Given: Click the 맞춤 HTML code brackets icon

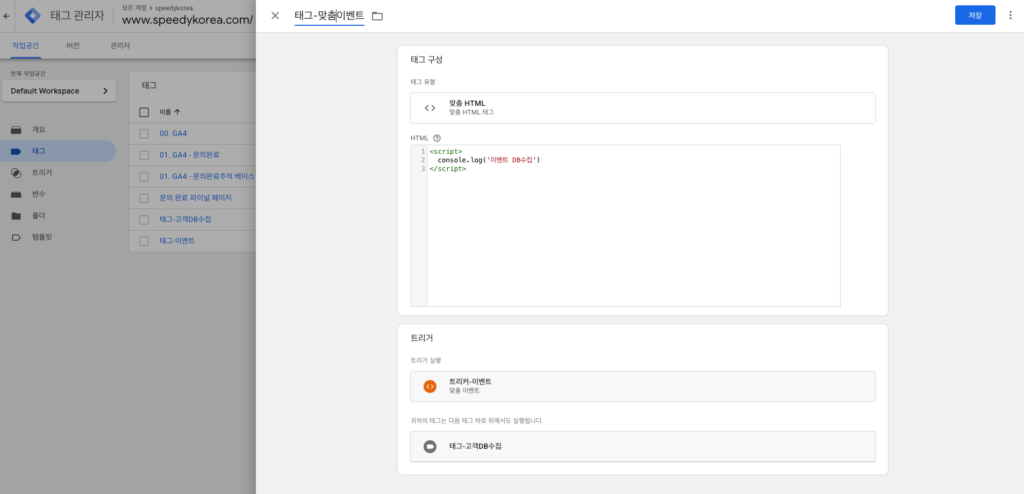Looking at the screenshot, I should (x=430, y=108).
